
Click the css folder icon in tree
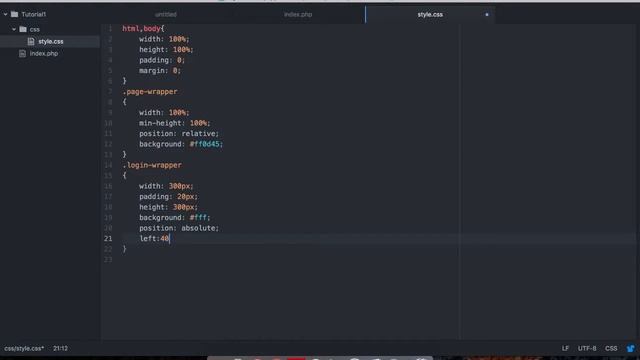coord(23,29)
